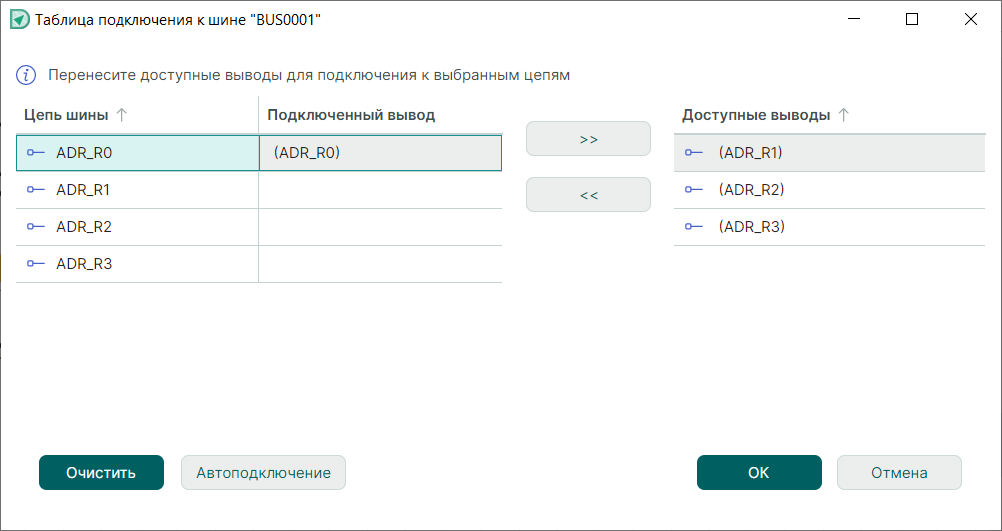
Task: Click pin icon of available (ADR_R3) output
Action: pyautogui.click(x=693, y=227)
